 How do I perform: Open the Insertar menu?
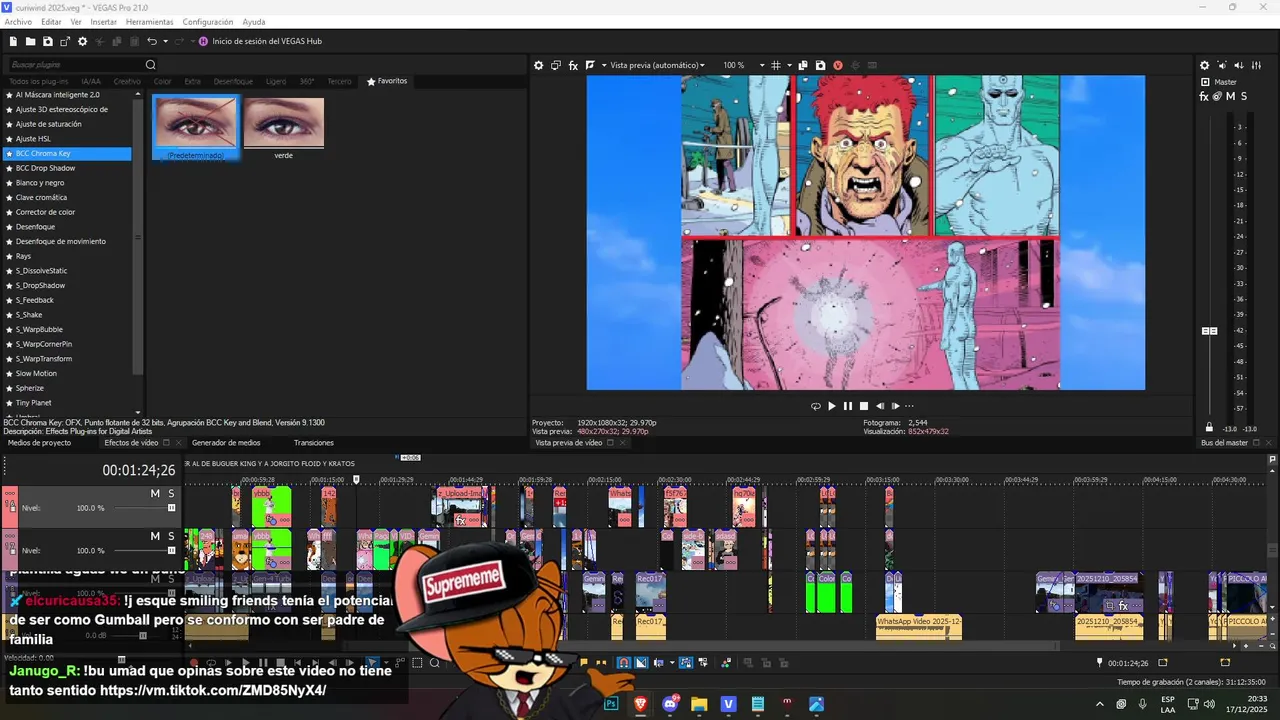point(103,22)
